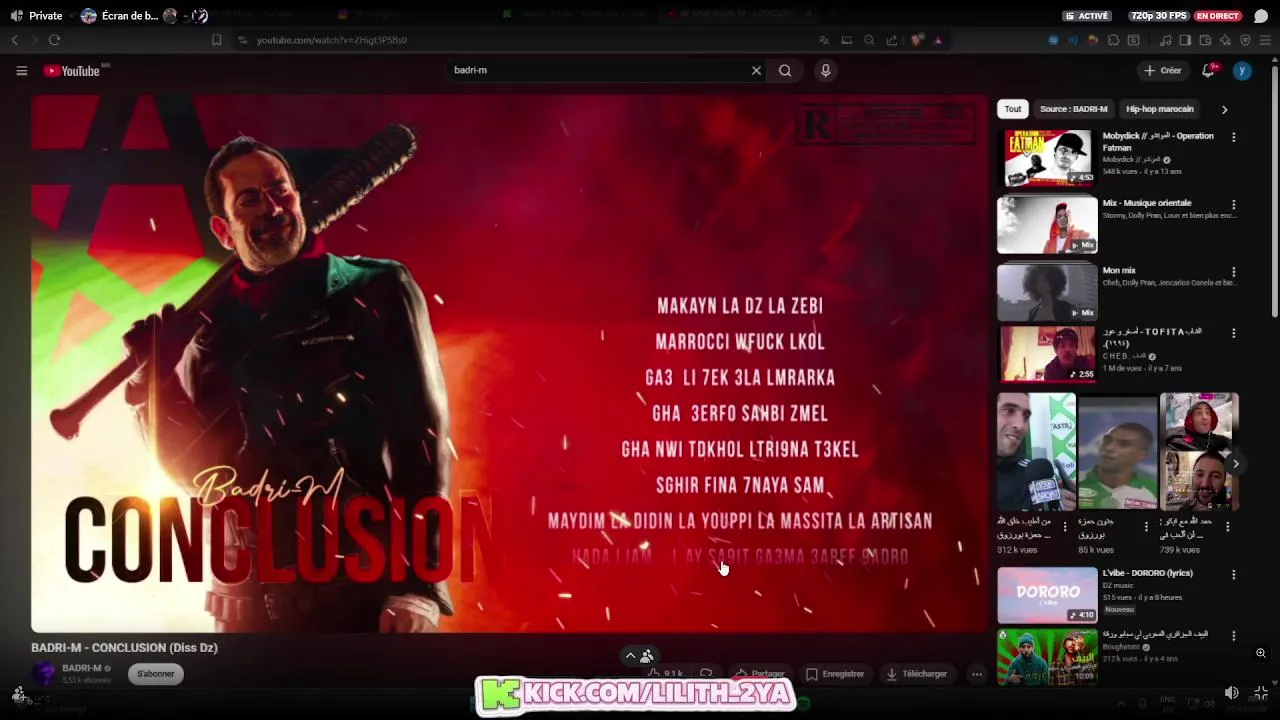
Task: Exit fullscreen on the stream player
Action: [x=1261, y=692]
